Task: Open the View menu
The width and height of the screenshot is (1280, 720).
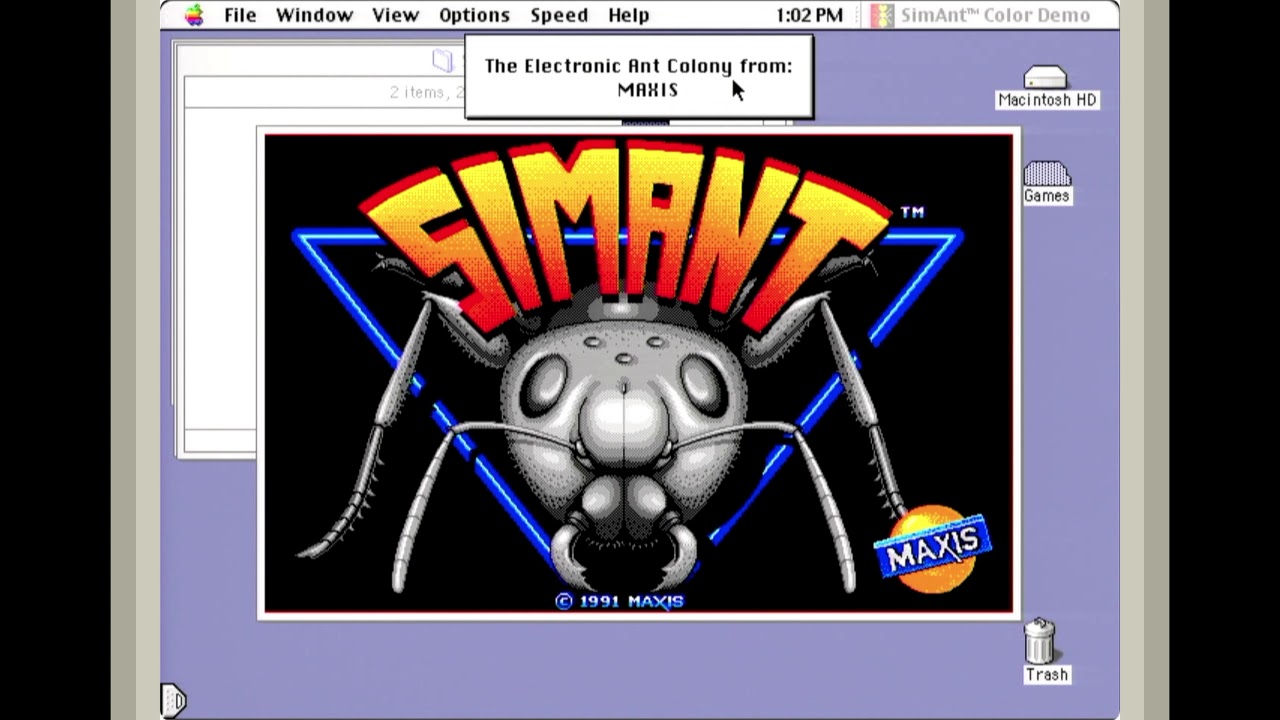Action: coord(395,15)
